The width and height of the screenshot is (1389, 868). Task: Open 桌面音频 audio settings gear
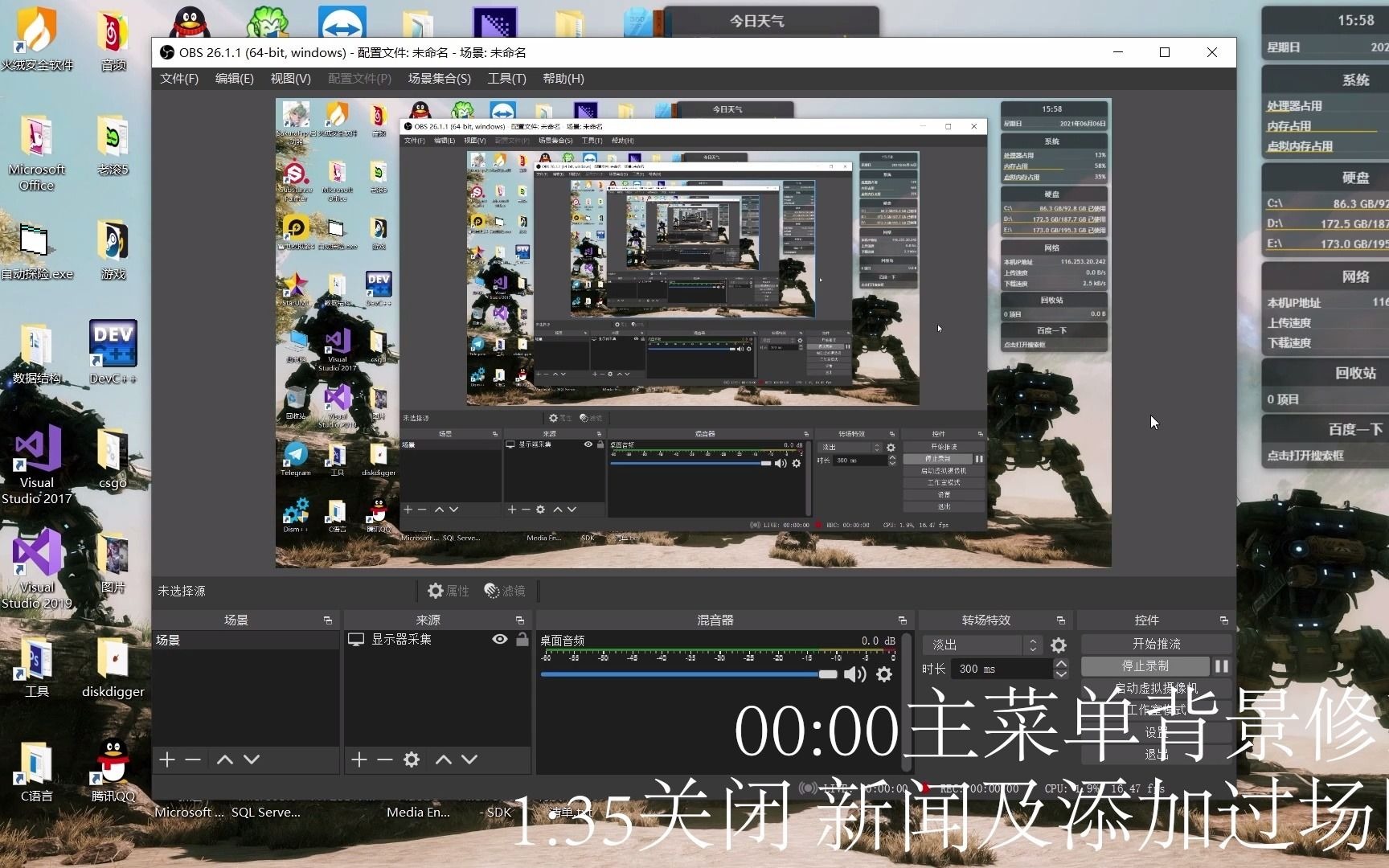click(x=884, y=674)
